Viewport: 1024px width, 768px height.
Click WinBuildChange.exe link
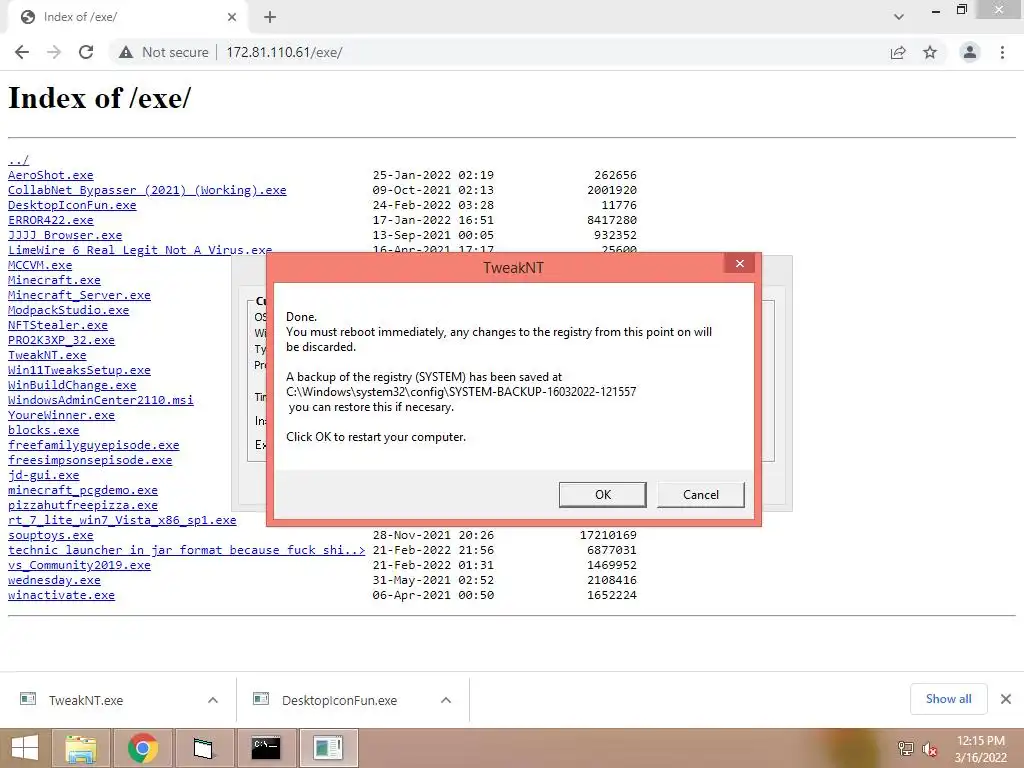coord(72,385)
